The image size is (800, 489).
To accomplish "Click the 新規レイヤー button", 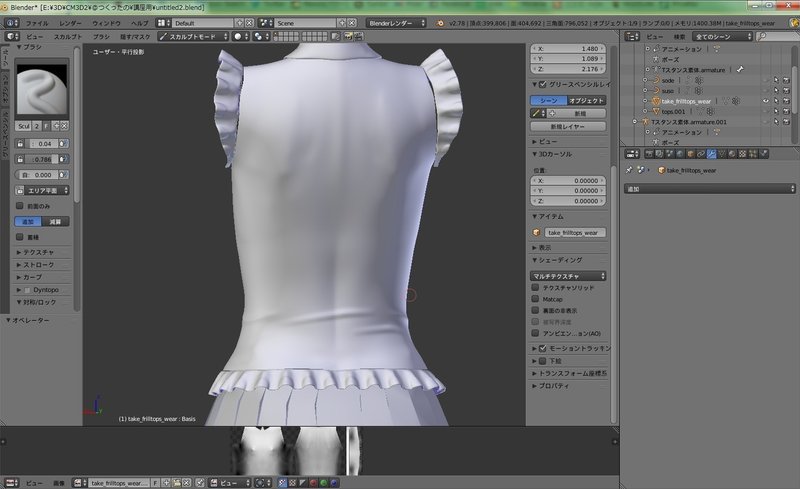I will pos(568,126).
